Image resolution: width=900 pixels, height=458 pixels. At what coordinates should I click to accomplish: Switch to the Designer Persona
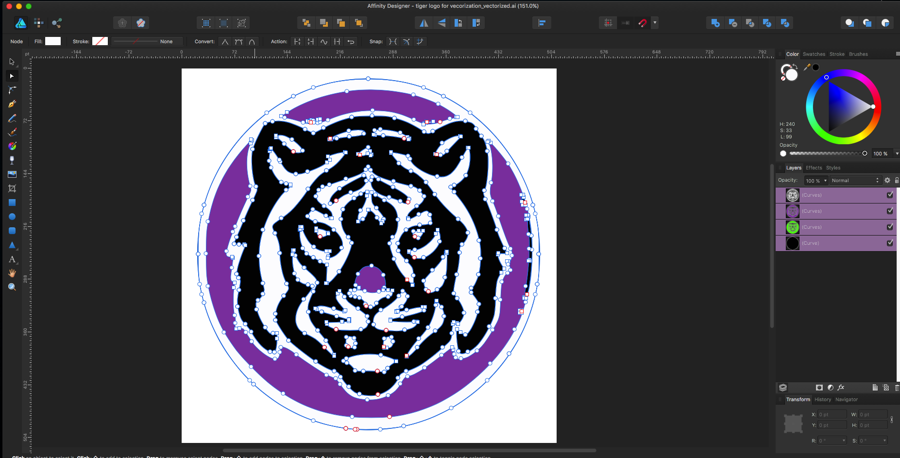tap(21, 23)
